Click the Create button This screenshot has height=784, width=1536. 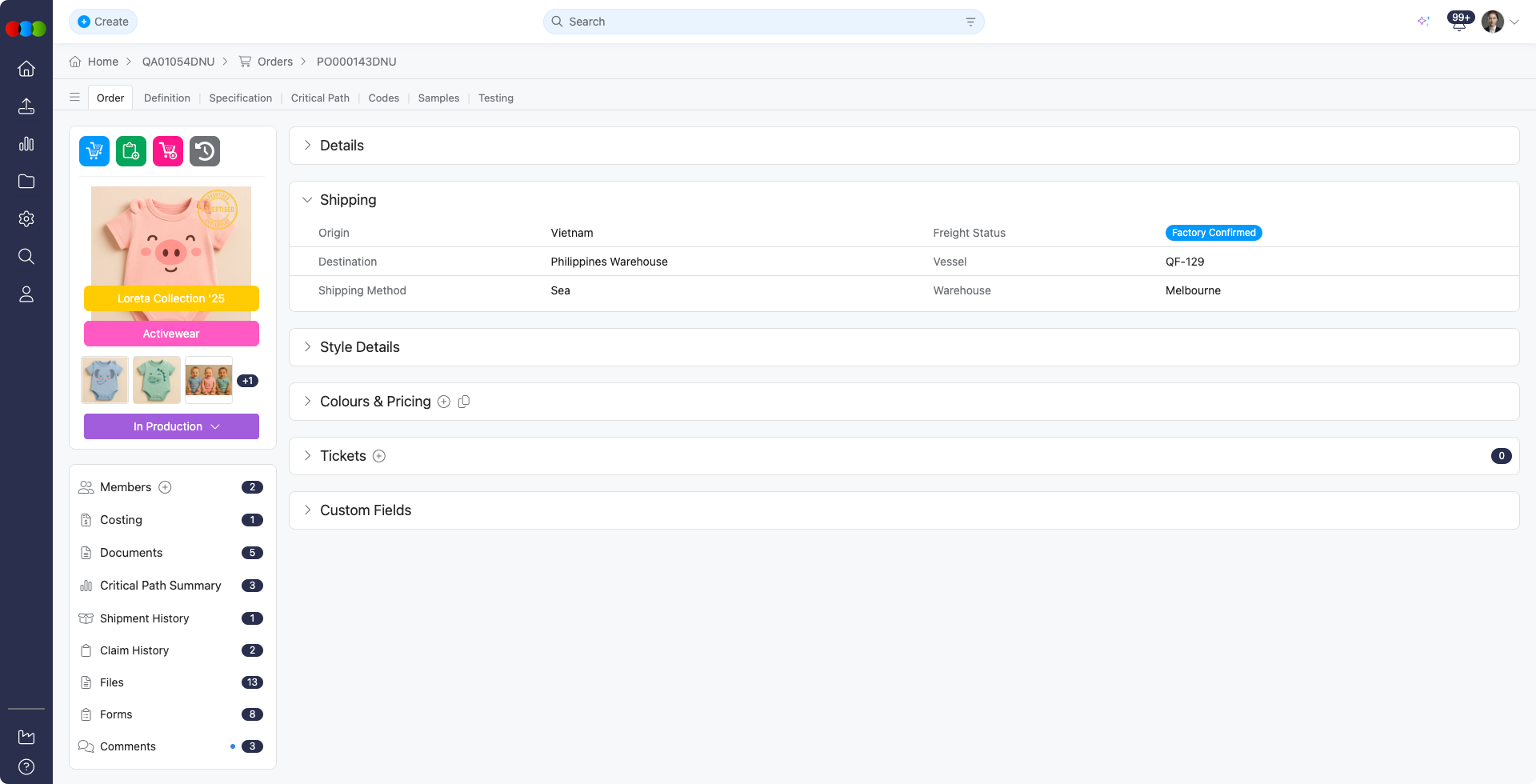pyautogui.click(x=103, y=22)
